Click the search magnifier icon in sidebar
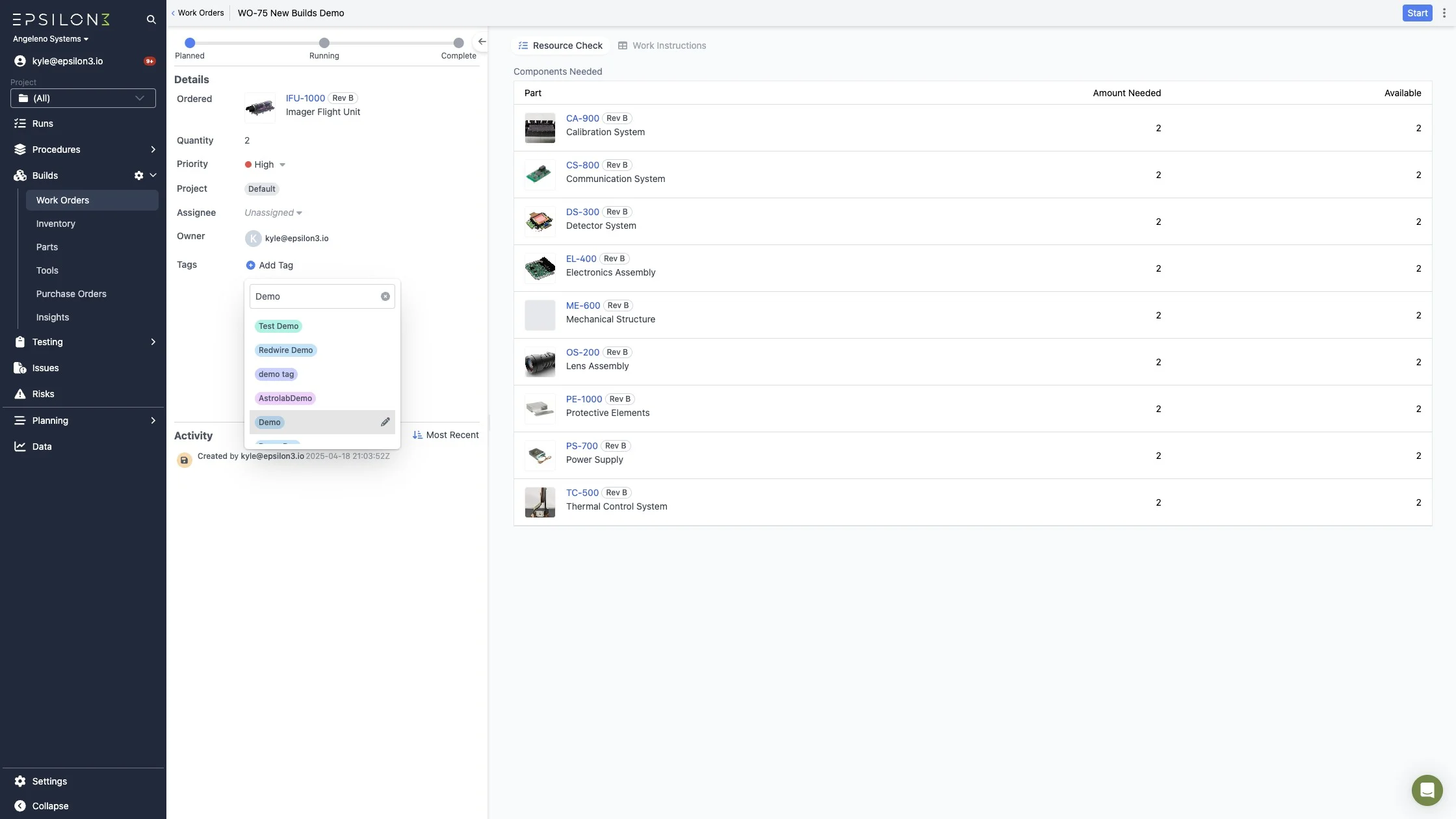Screen dimensions: 1456x819 coord(151,19)
